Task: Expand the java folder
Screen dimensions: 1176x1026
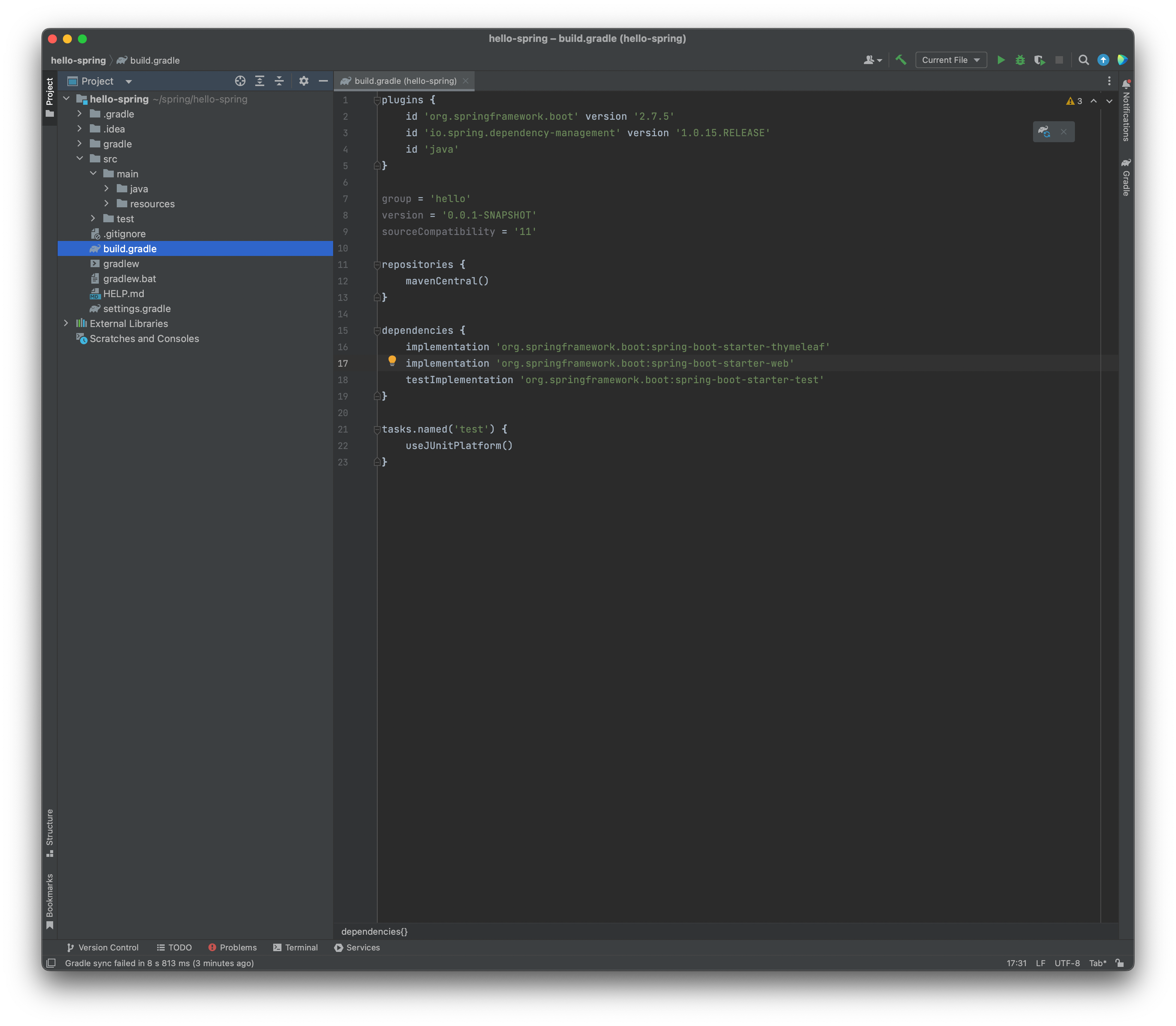Action: point(107,188)
